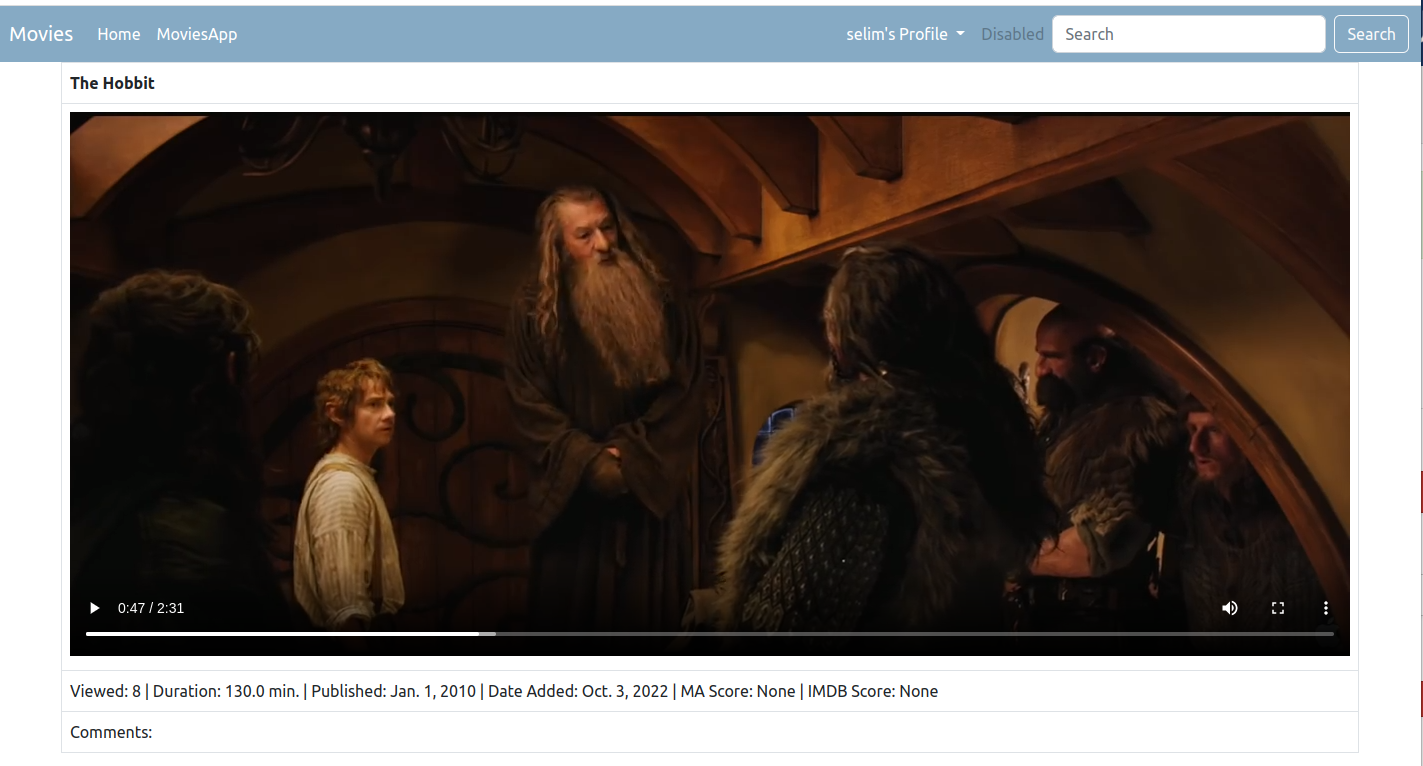Viewport: 1423px width, 766px height.
Task: Click the IMDB Score: None text
Action: pos(873,691)
